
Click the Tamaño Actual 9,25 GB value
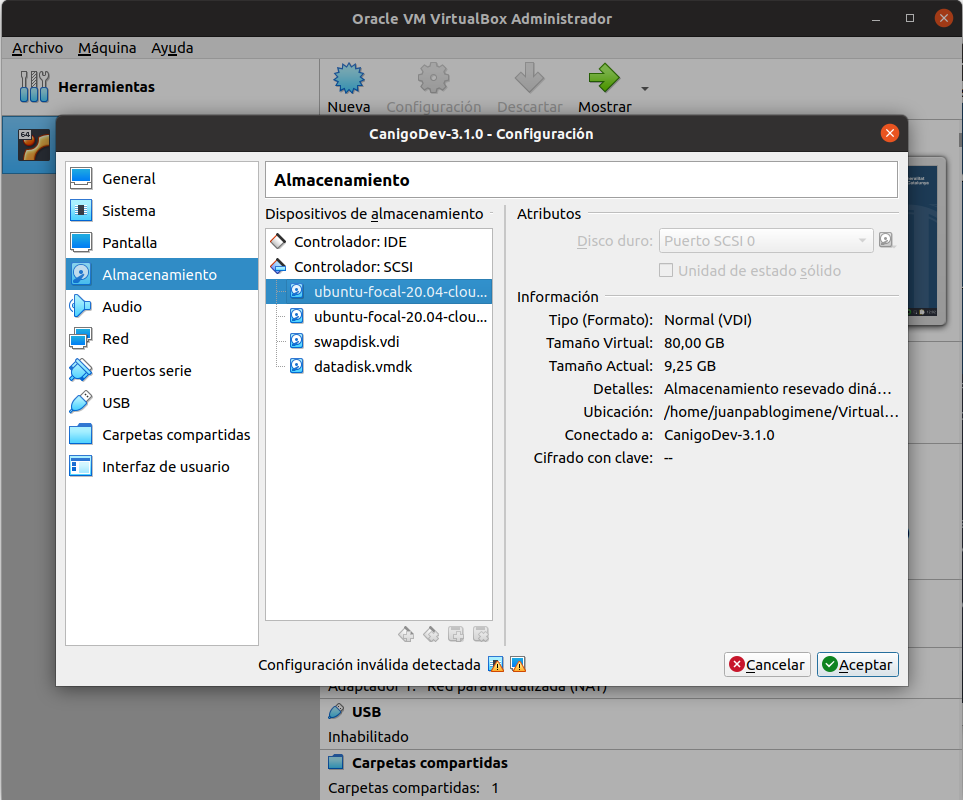[690, 366]
